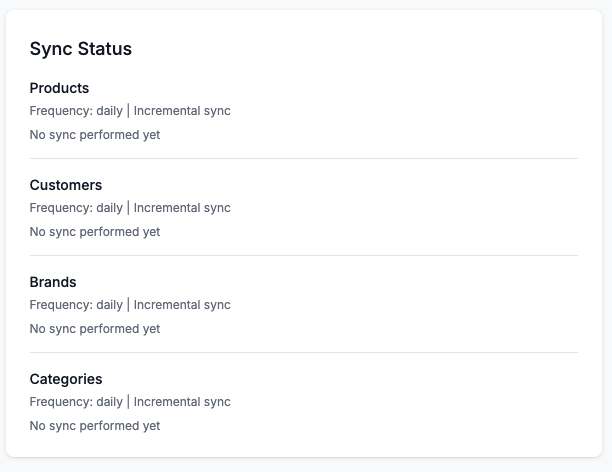Click divider line between Brands and Categories
This screenshot has width=612, height=472.
tap(304, 352)
